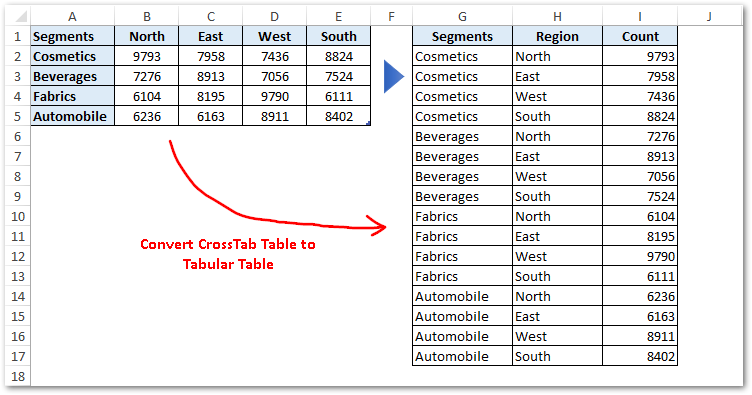Select row 5 header
This screenshot has height=395, width=752.
pyautogui.click(x=18, y=116)
